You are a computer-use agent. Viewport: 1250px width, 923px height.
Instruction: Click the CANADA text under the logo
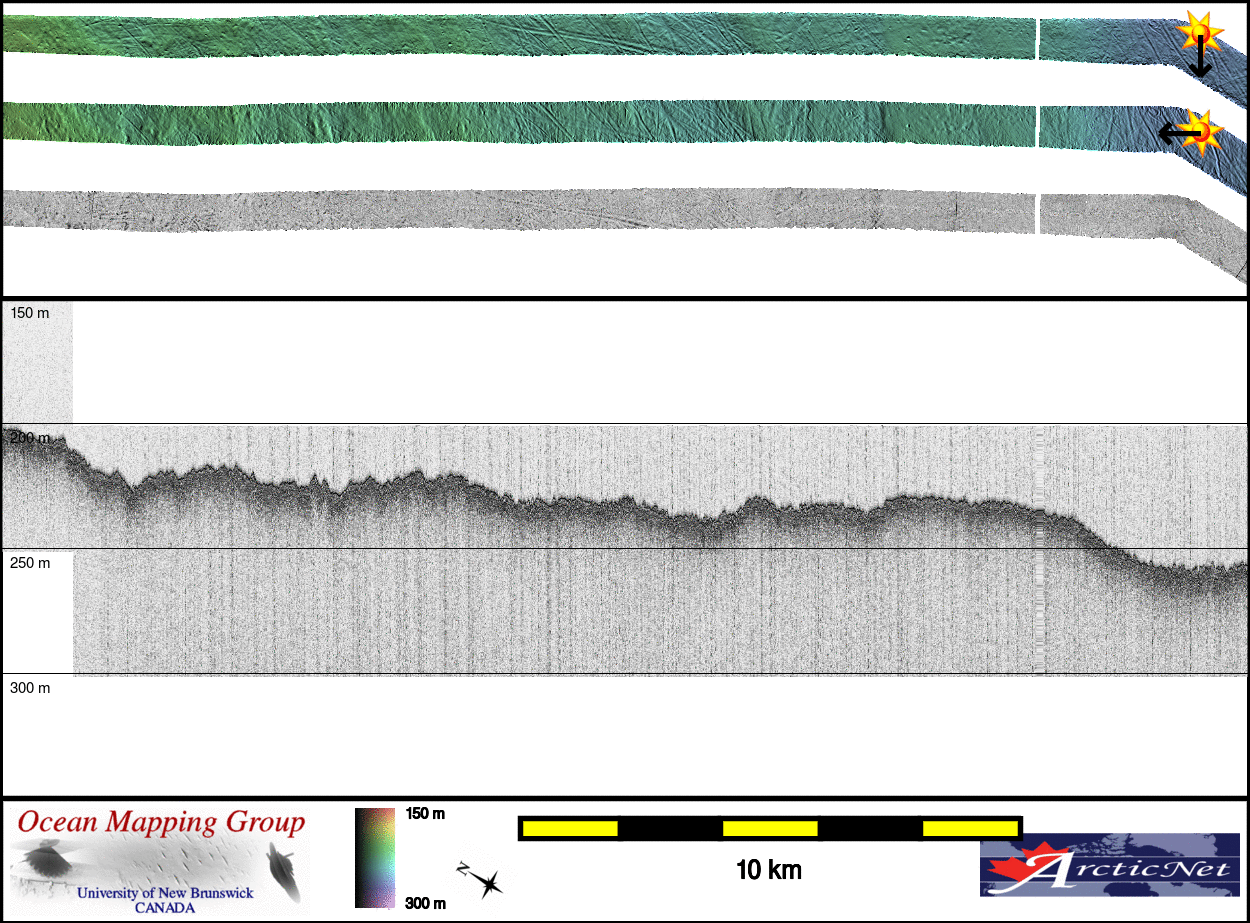(165, 908)
